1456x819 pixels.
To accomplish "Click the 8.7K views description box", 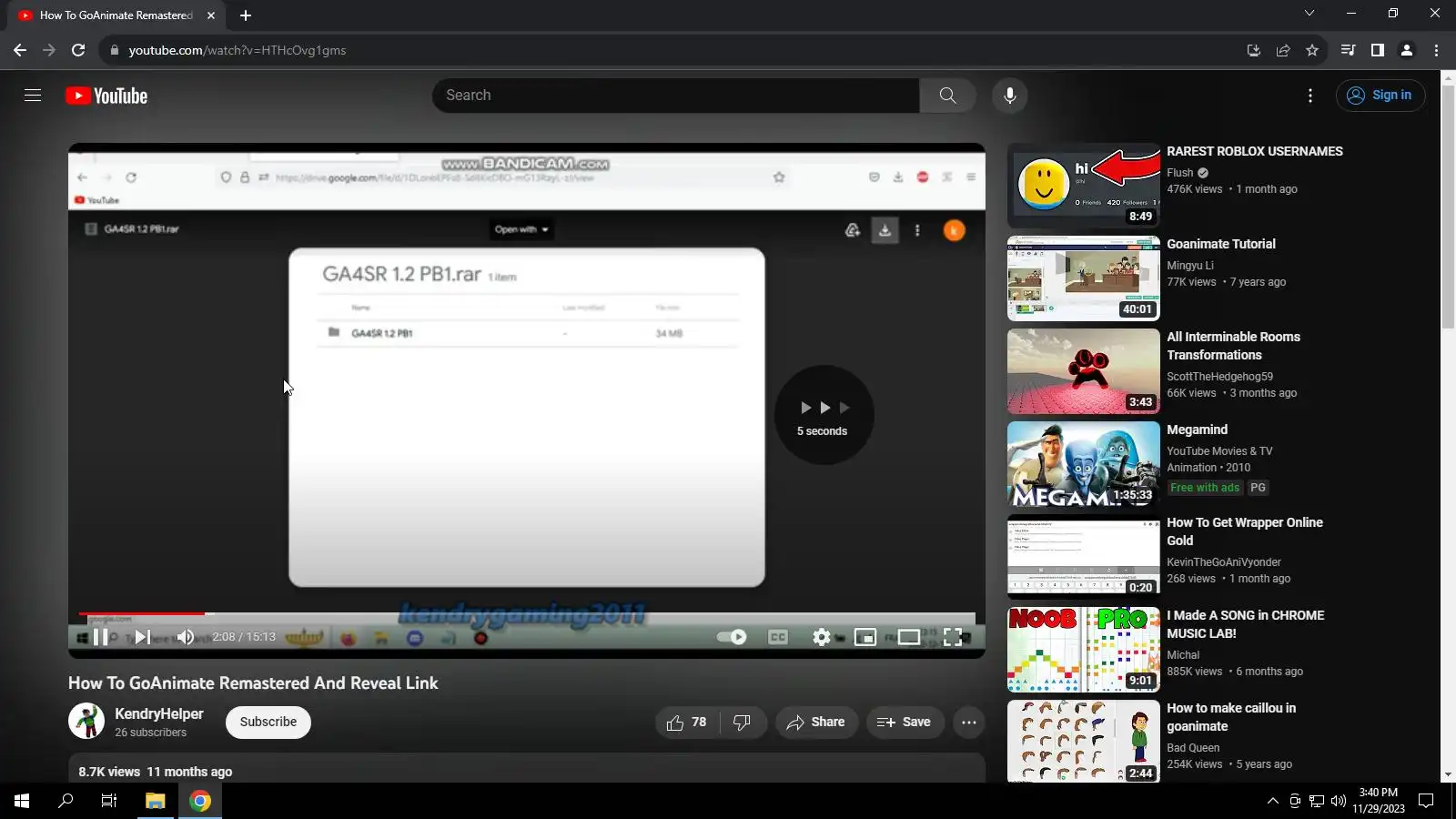I will pos(527,768).
